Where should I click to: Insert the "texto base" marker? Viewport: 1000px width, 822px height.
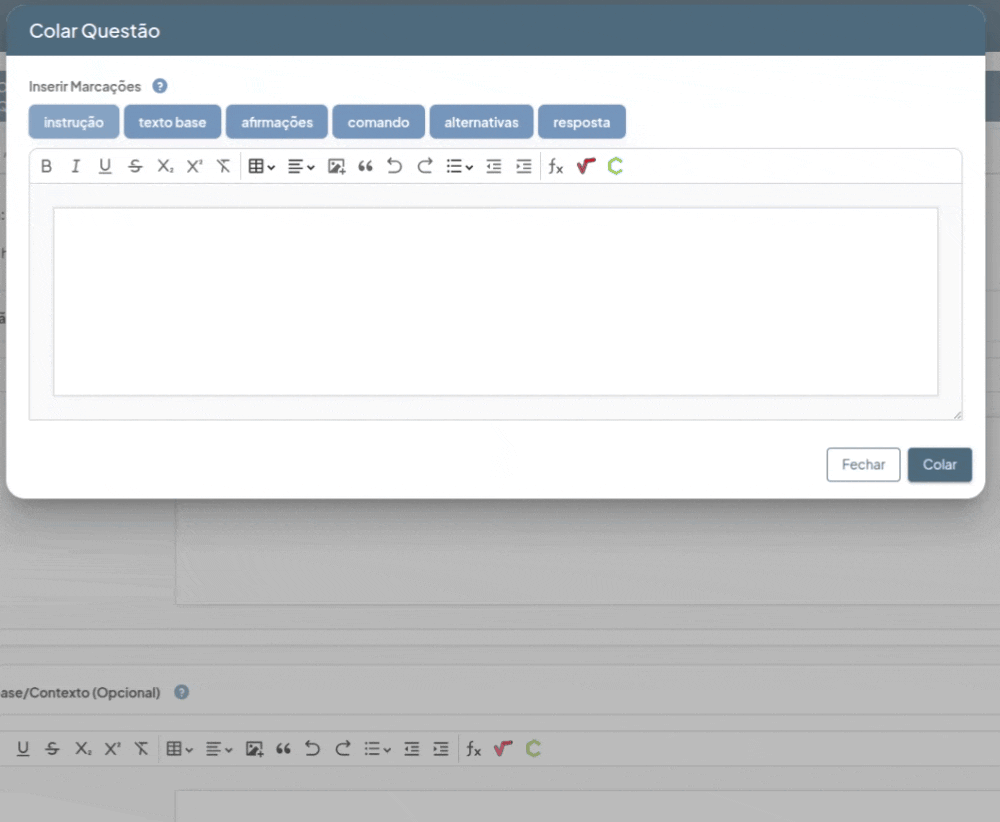click(x=172, y=122)
